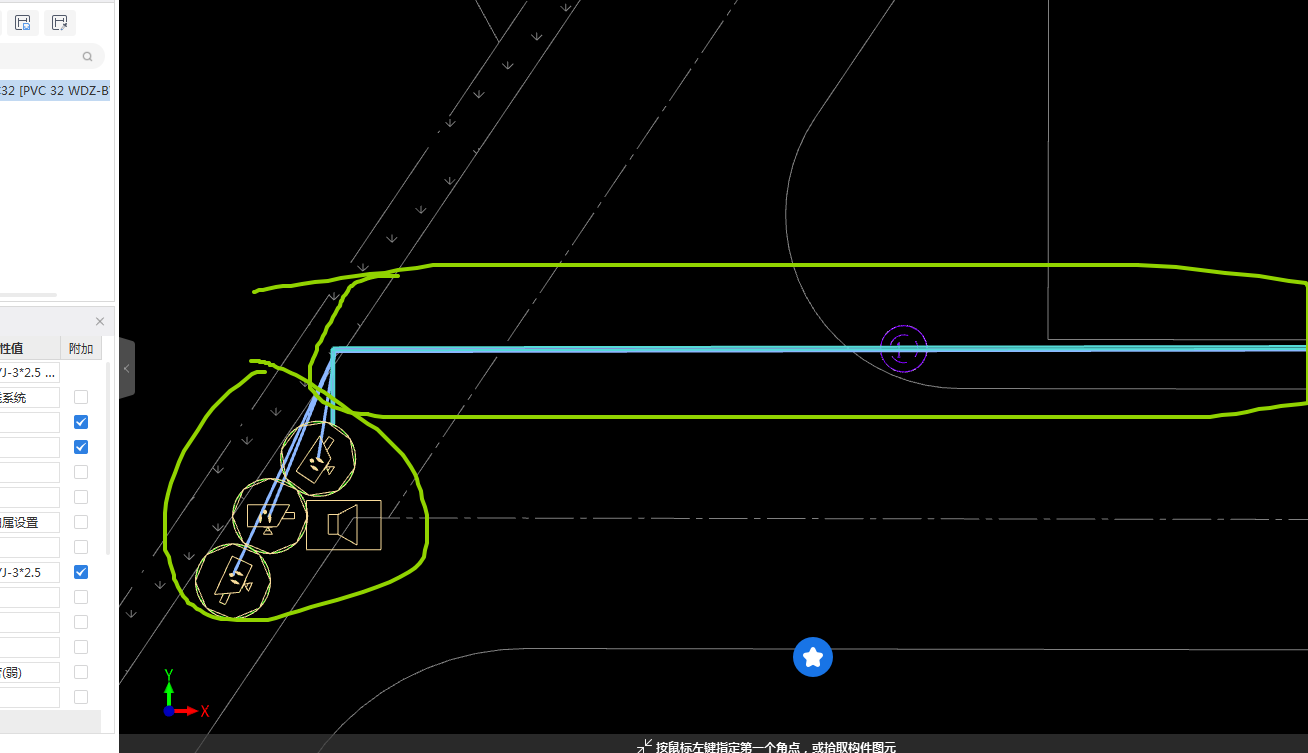Select the highlighted 'PVC 32 WDZ-B' list item
The width and height of the screenshot is (1308, 753).
pos(55,91)
